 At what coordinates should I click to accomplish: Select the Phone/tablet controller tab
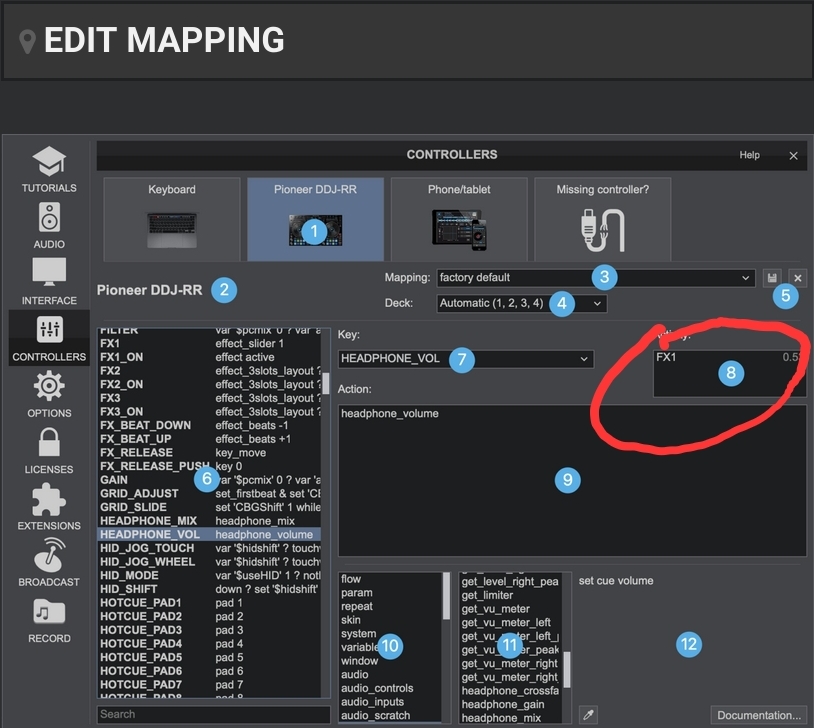(x=459, y=219)
